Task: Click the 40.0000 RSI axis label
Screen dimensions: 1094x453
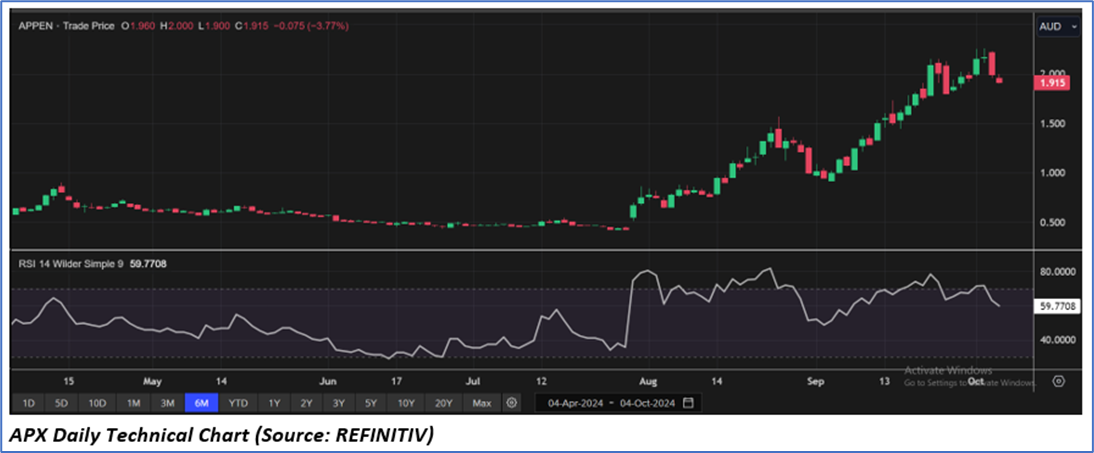Action: pos(1059,340)
